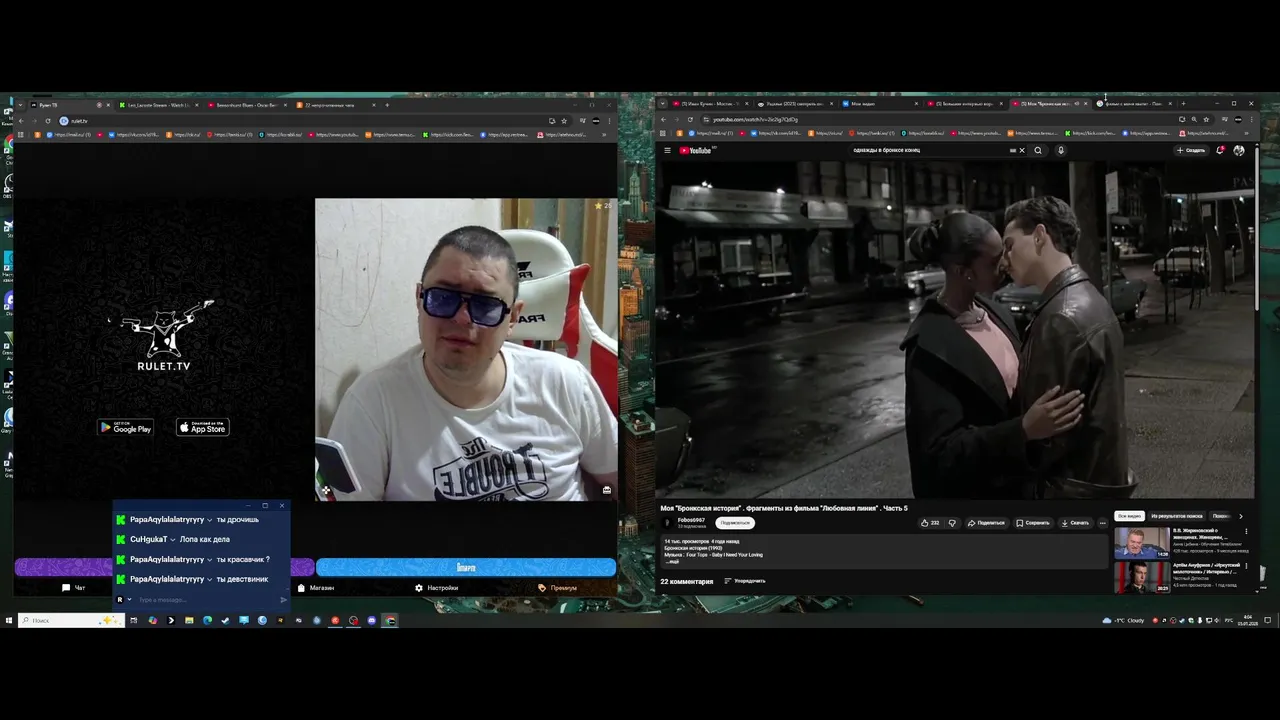Click the chat message input field

(x=205, y=600)
